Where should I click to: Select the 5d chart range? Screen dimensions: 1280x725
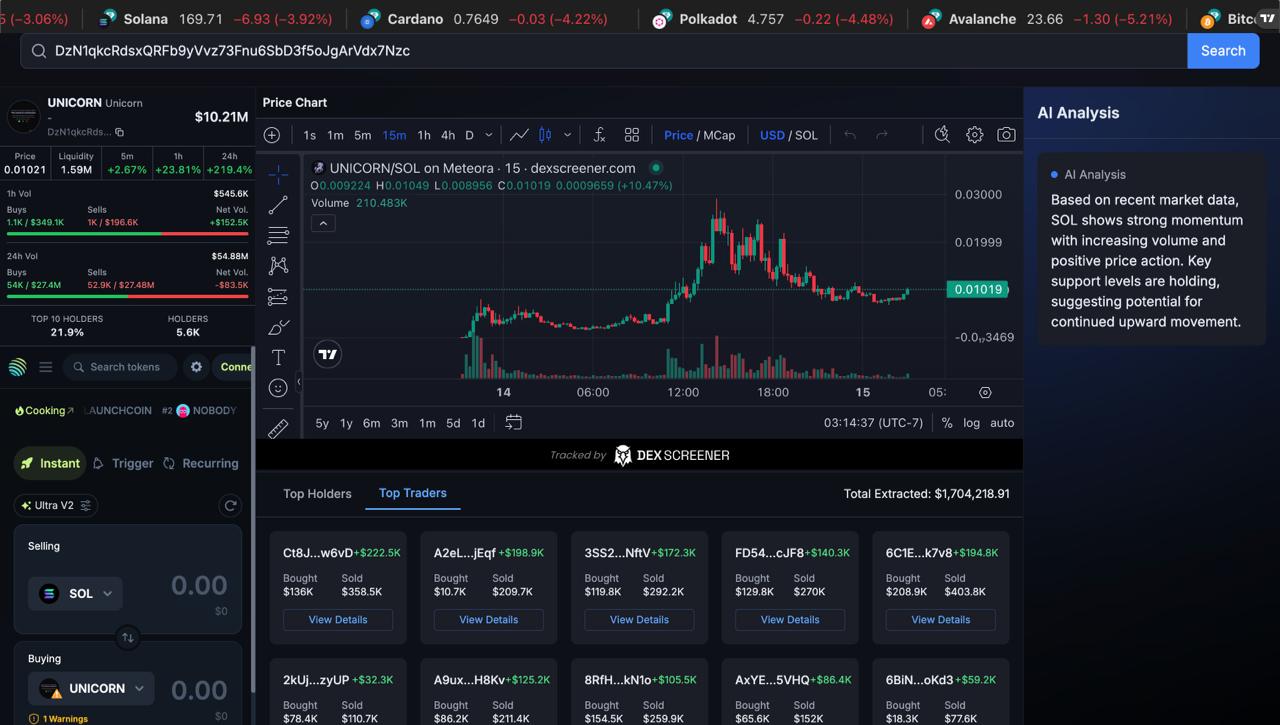[453, 423]
